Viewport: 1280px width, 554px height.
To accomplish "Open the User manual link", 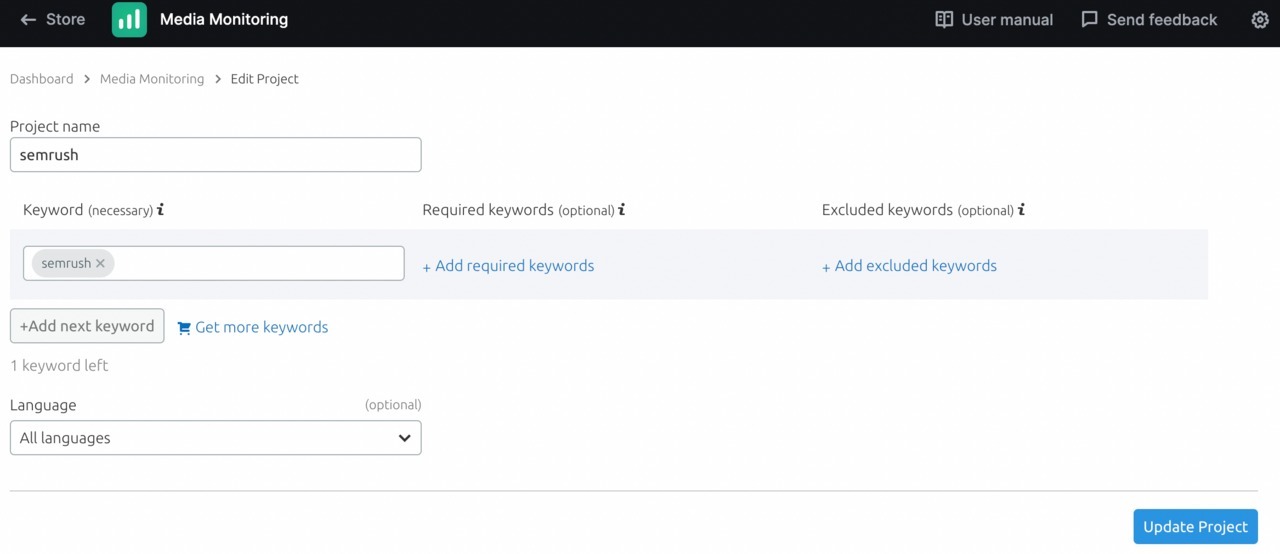I will pos(1007,19).
